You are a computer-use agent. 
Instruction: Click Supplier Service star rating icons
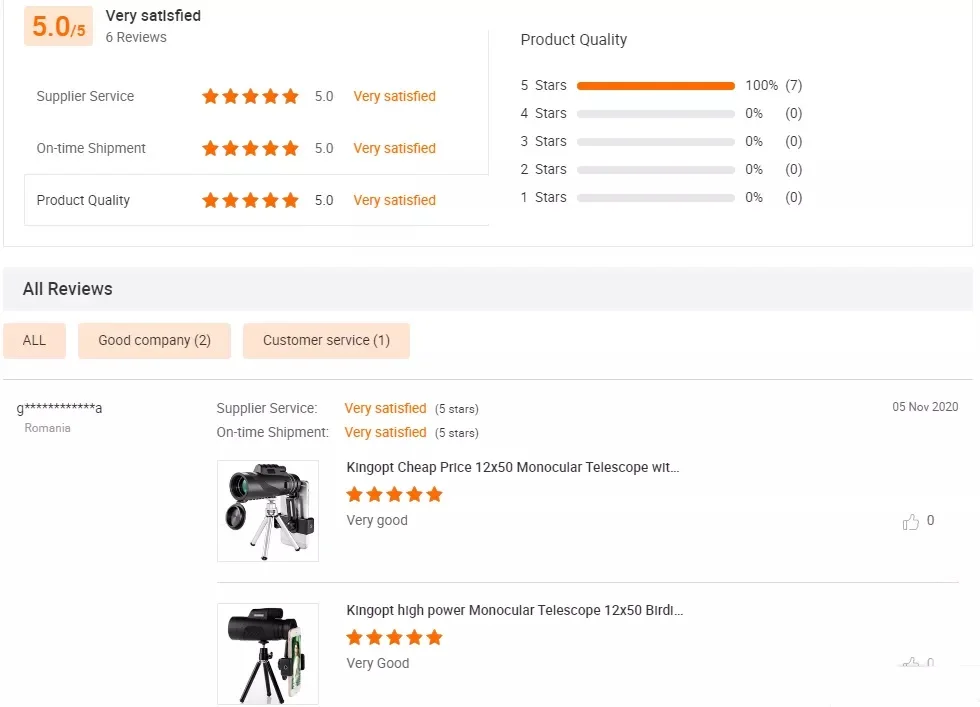coord(250,97)
